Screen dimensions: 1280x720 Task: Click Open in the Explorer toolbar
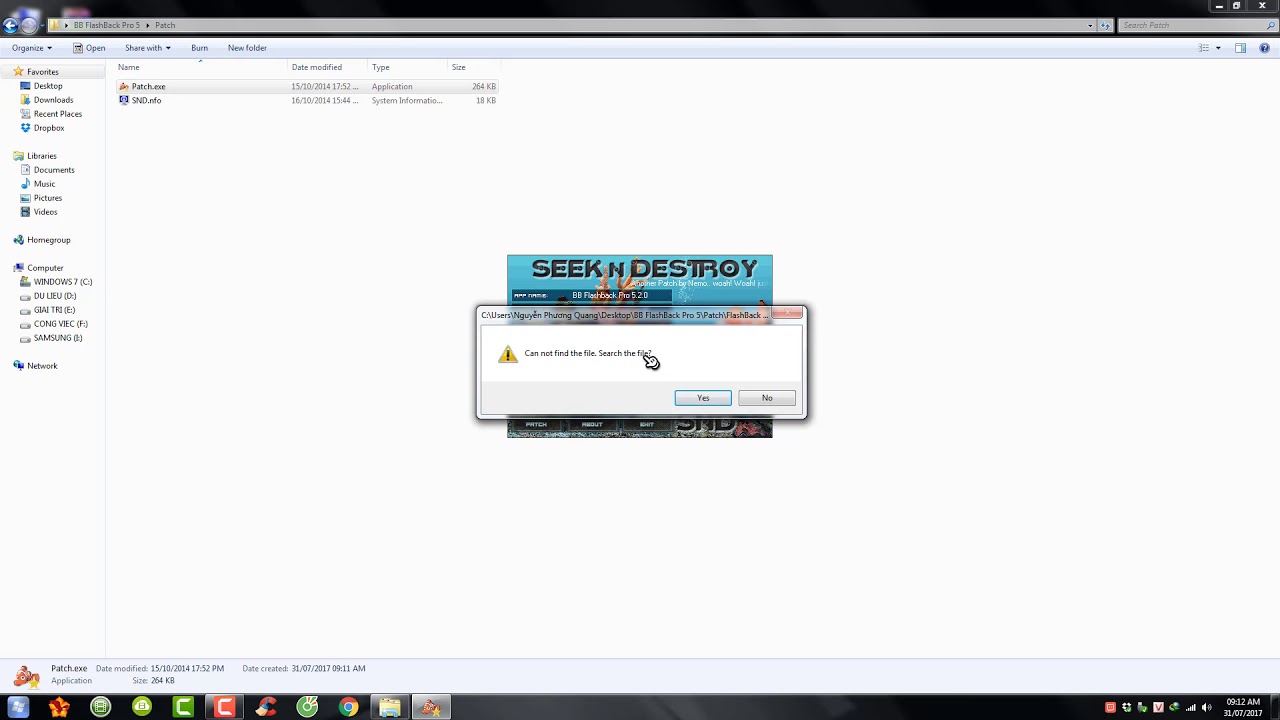click(x=89, y=48)
